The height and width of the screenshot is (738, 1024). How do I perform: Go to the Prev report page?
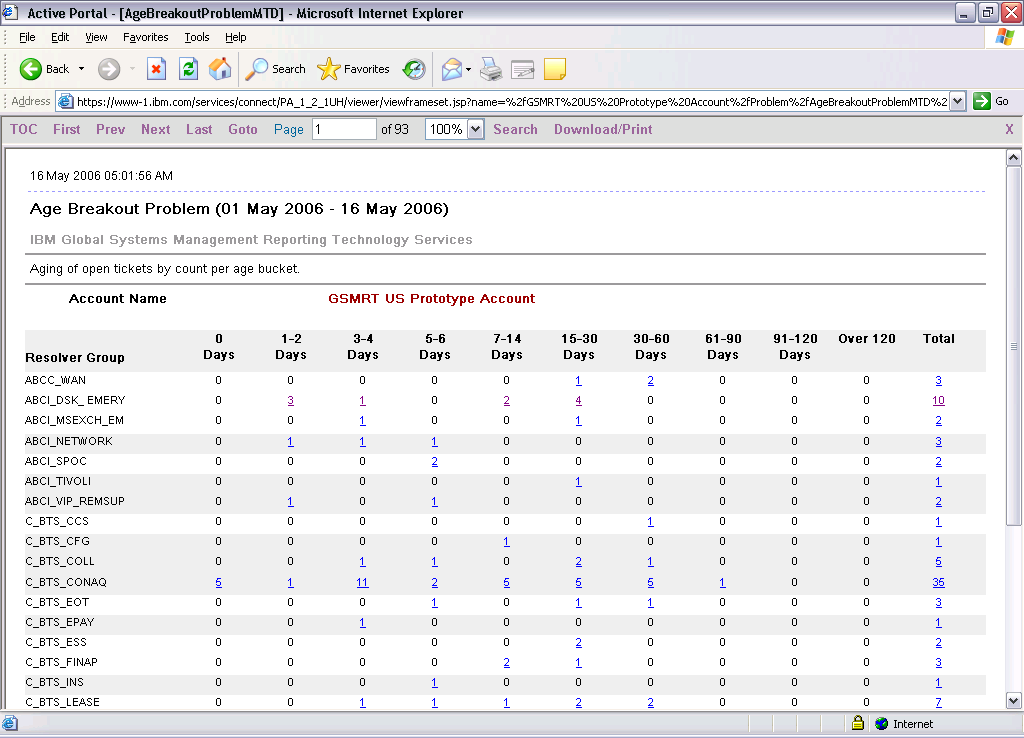(110, 129)
